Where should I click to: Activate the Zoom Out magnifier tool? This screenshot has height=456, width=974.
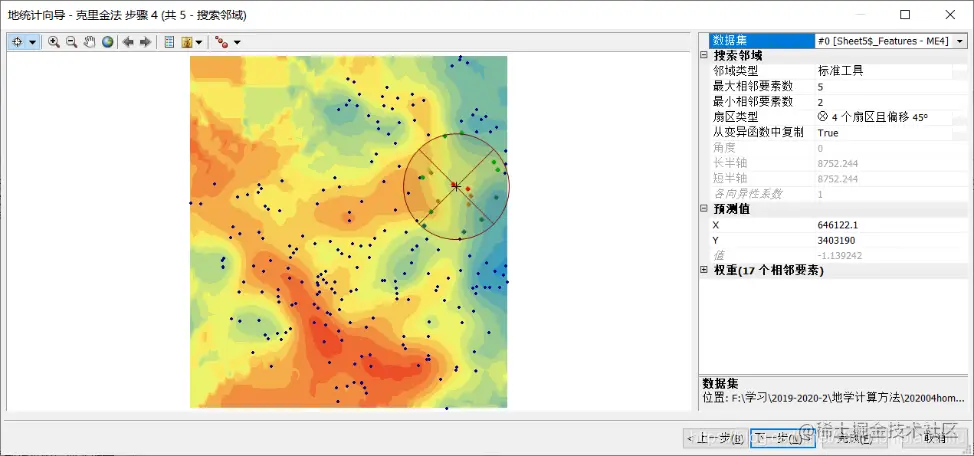coord(71,42)
